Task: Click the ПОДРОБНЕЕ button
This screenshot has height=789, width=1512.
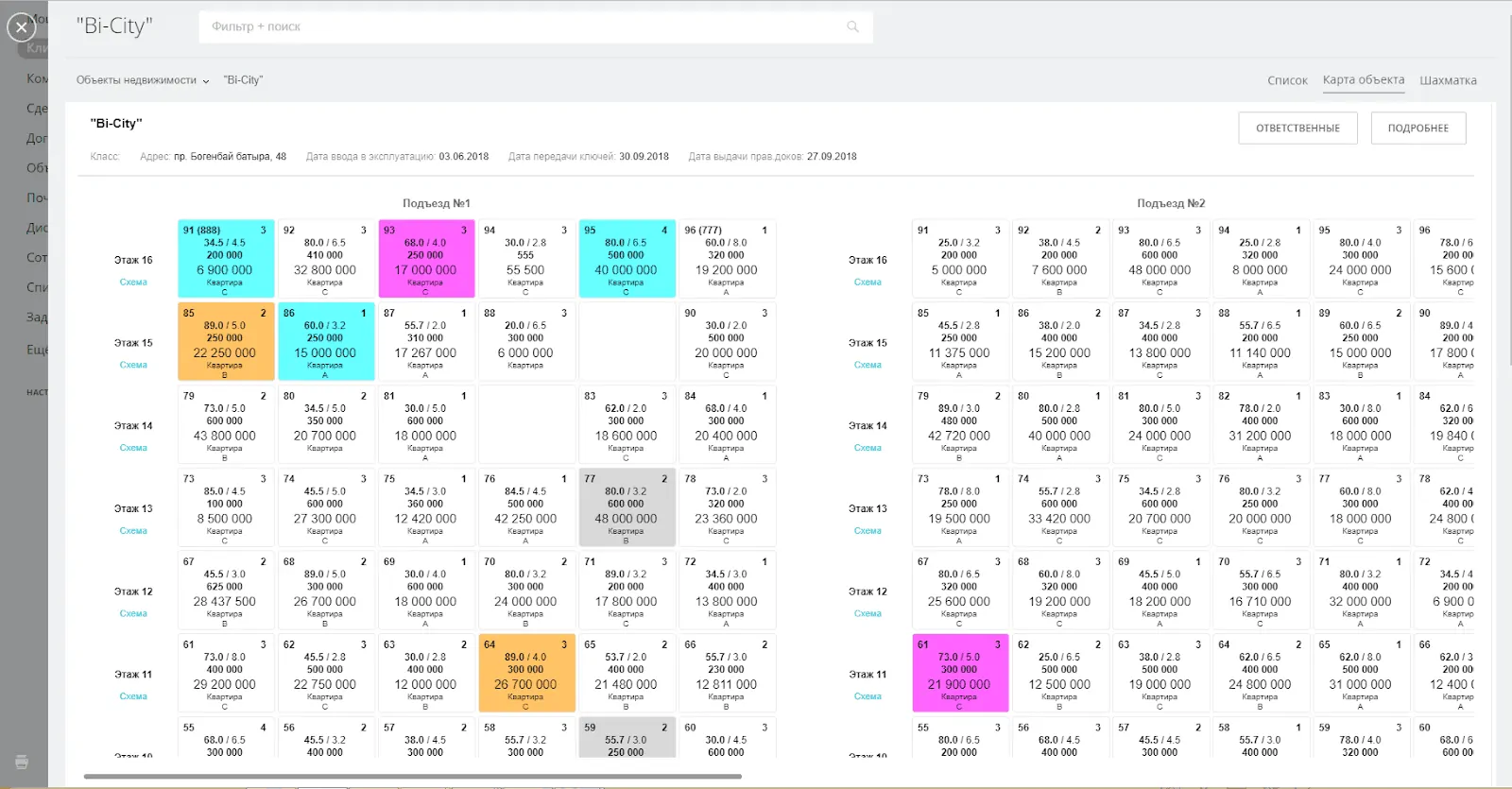Action: 1417,129
